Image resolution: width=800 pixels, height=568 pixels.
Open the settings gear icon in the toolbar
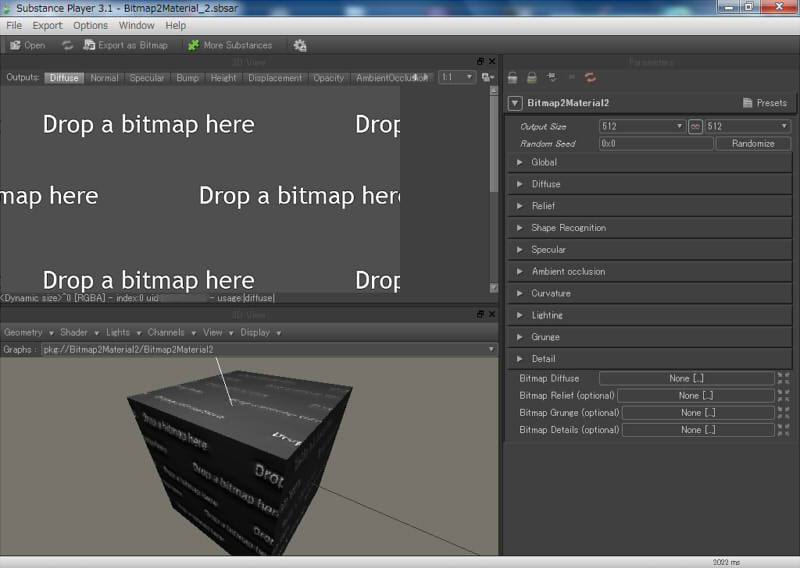pyautogui.click(x=299, y=45)
